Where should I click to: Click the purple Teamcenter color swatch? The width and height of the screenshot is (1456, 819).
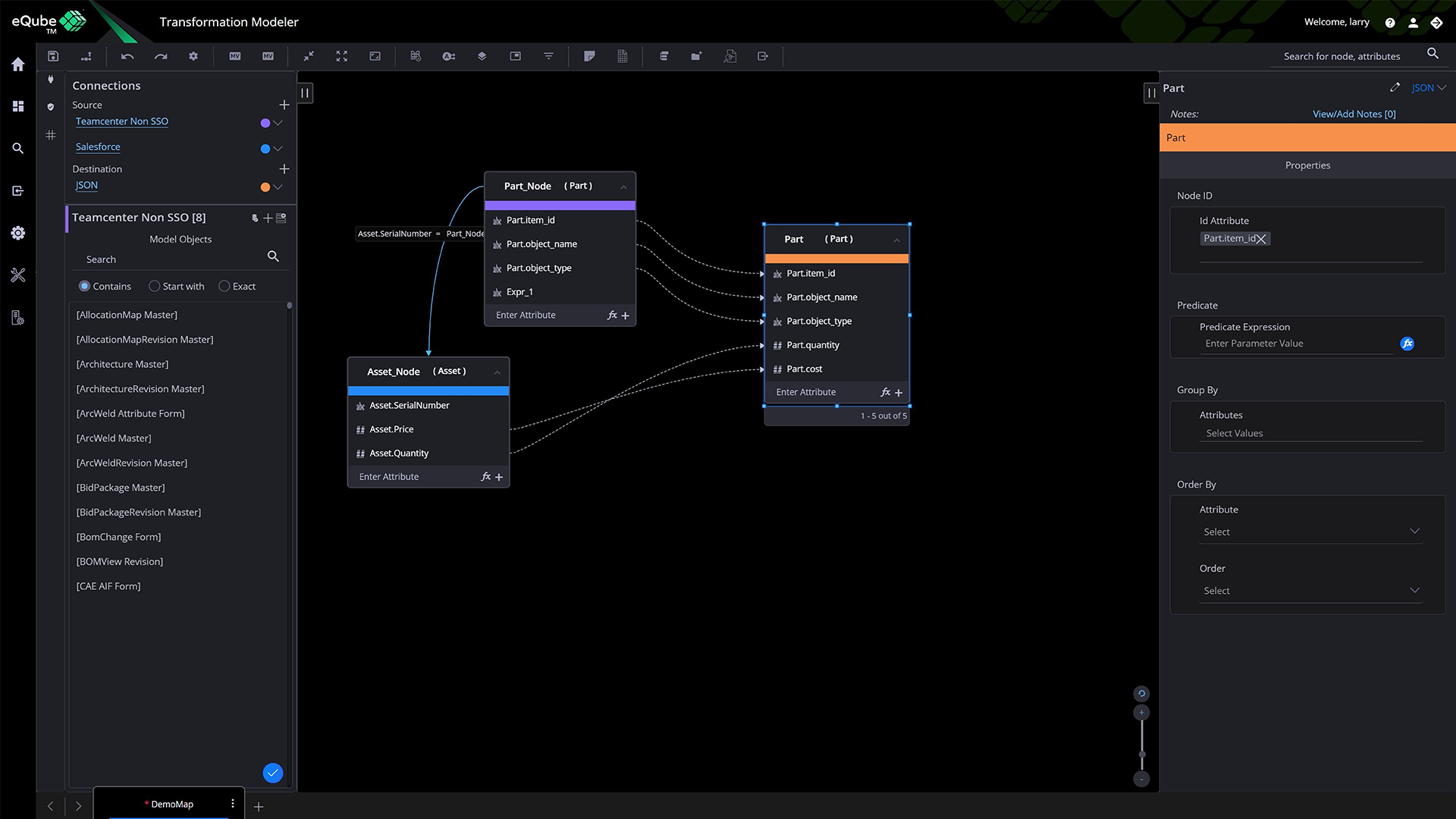[265, 123]
